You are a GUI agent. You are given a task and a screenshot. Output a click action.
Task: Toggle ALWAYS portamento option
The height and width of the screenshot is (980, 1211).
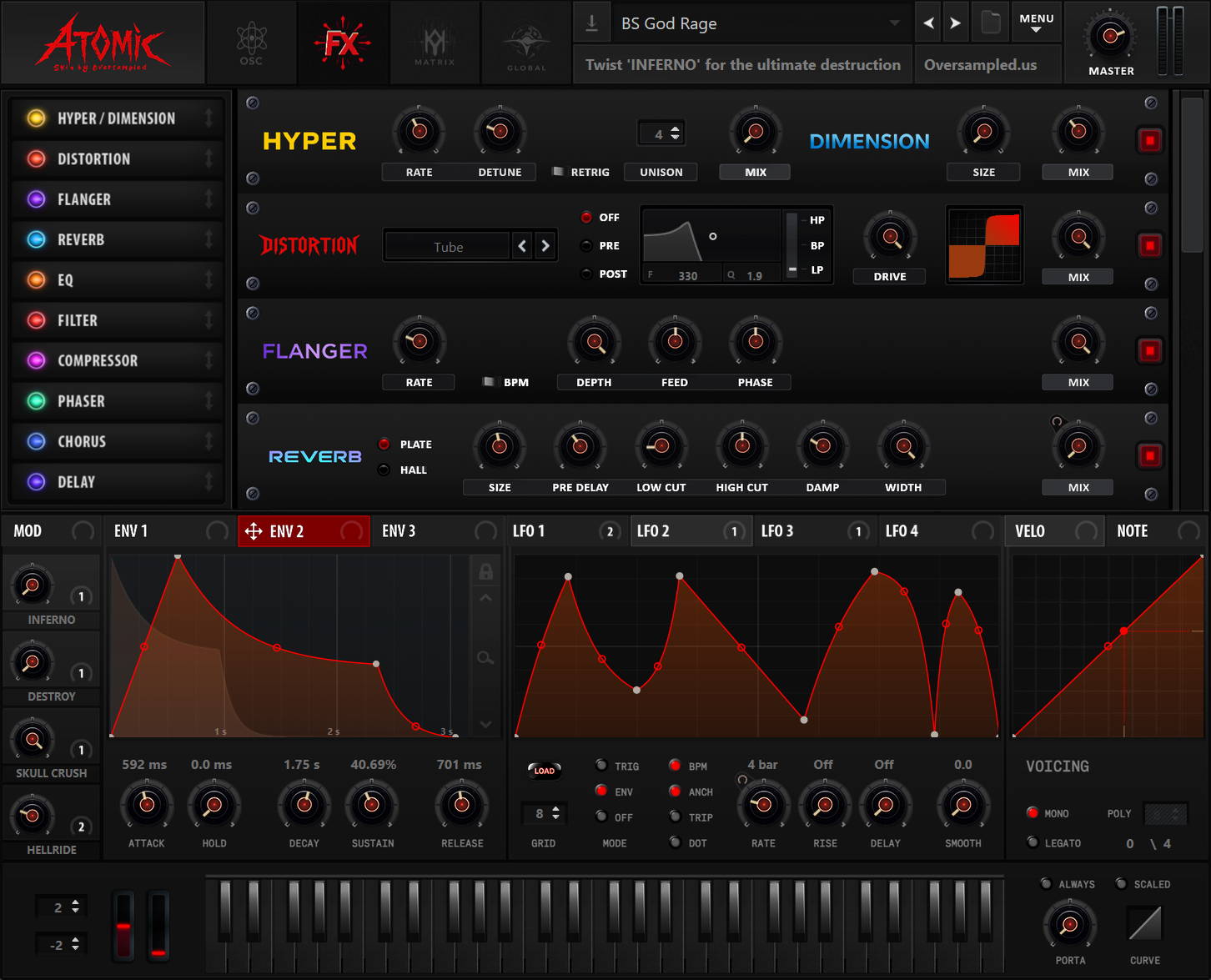1046,883
